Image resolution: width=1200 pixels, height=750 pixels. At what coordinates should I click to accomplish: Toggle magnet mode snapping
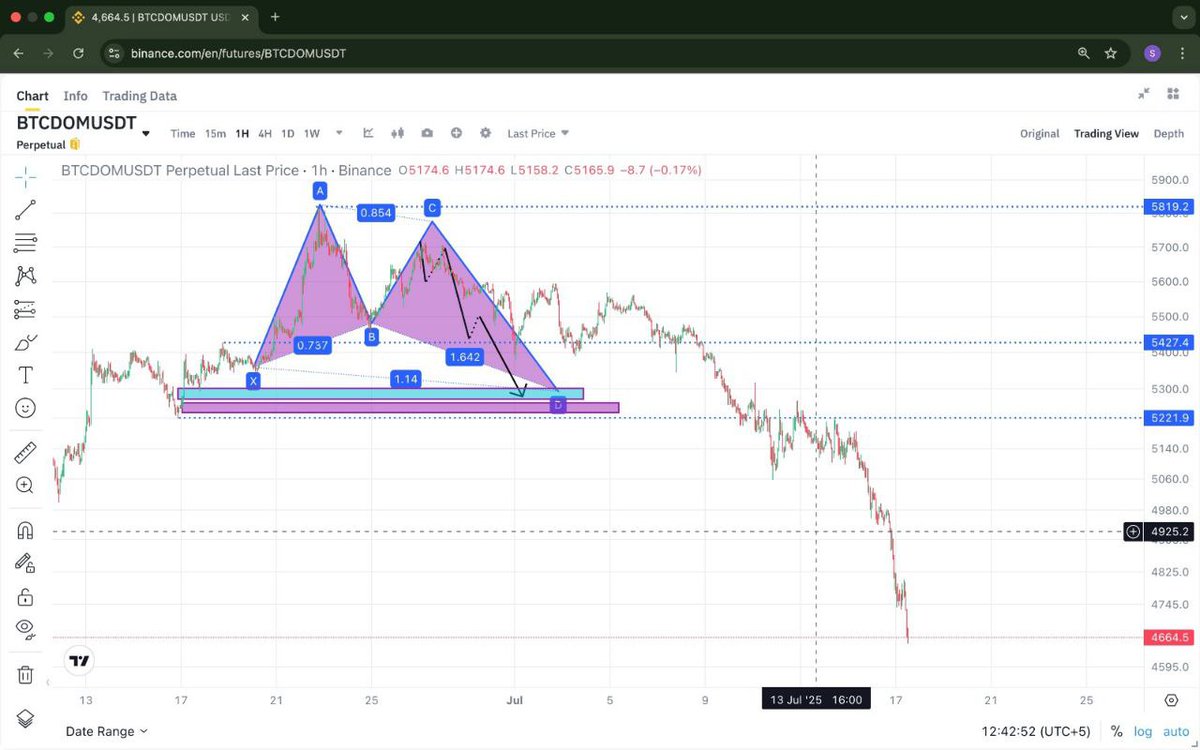coord(25,530)
